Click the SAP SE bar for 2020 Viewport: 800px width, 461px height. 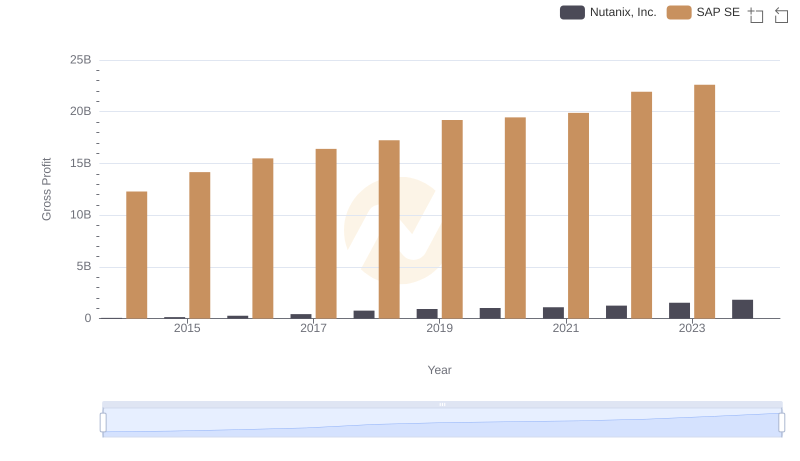(515, 218)
